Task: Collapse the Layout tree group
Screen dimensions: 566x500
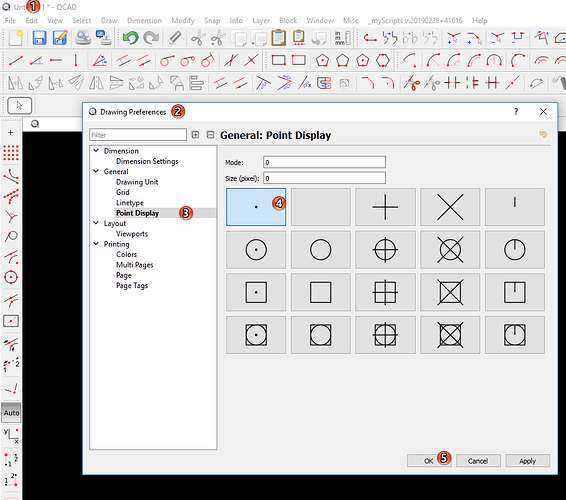Action: click(x=96, y=223)
